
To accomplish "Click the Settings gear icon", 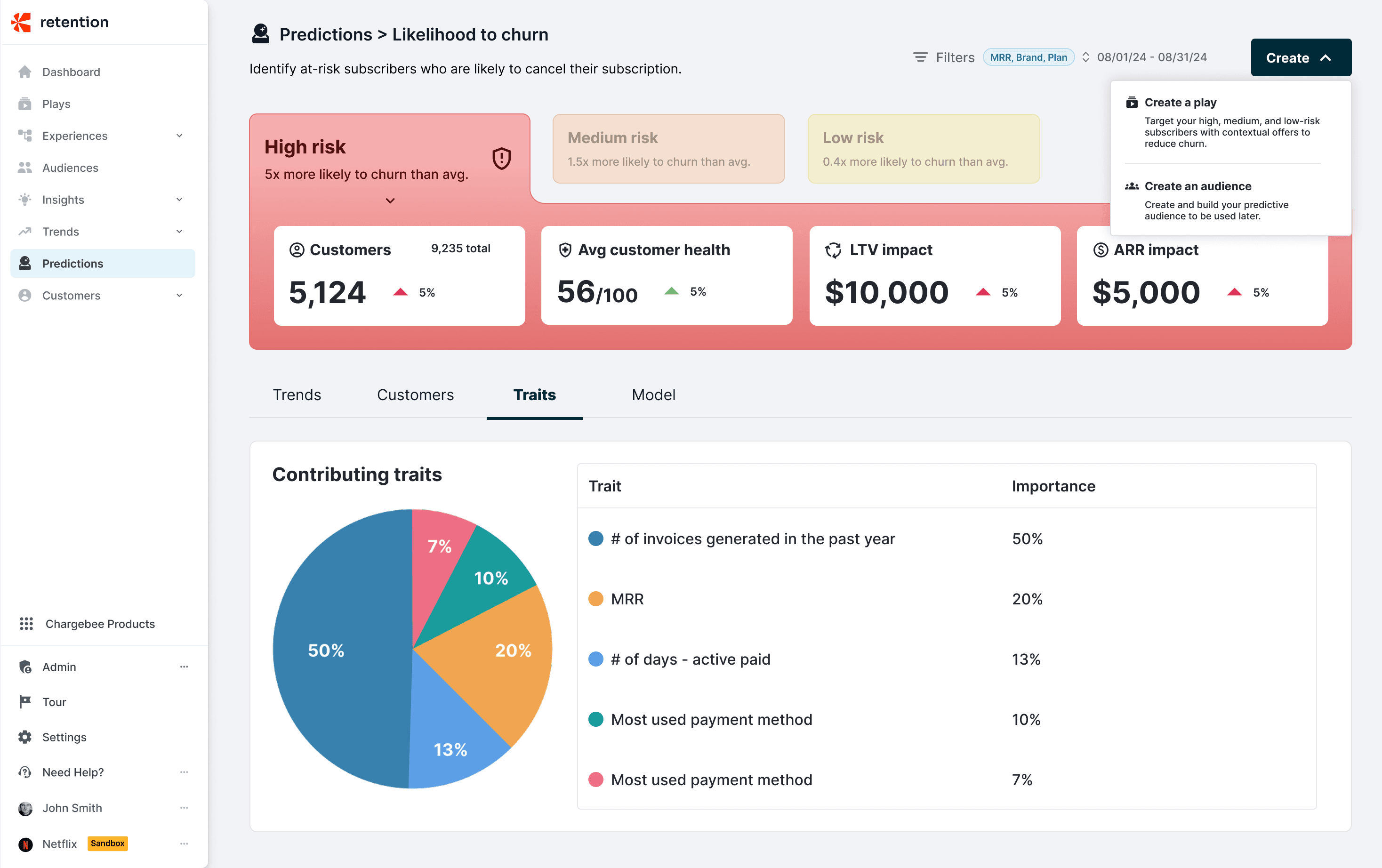I will point(24,737).
